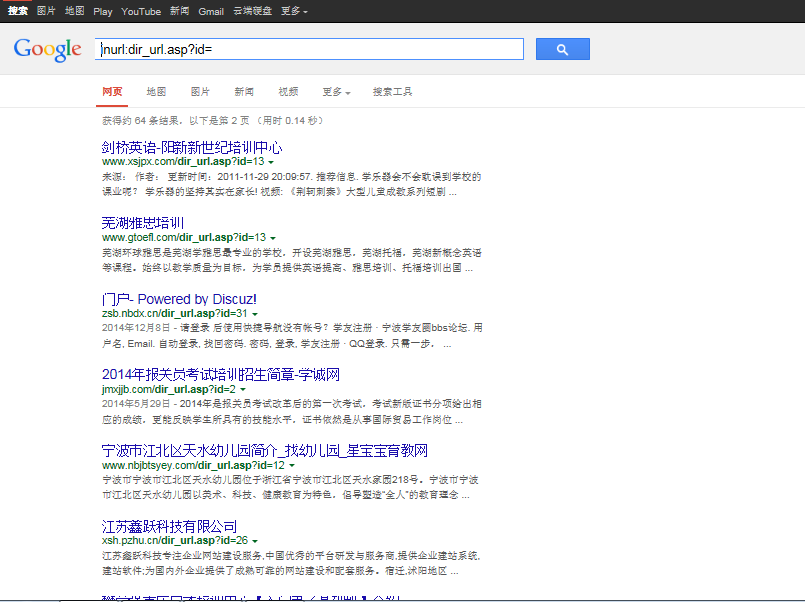The width and height of the screenshot is (805, 602).
Task: Click URL text xsh.pzhu.cn/dir_url.asp?id=26
Action: [175, 540]
